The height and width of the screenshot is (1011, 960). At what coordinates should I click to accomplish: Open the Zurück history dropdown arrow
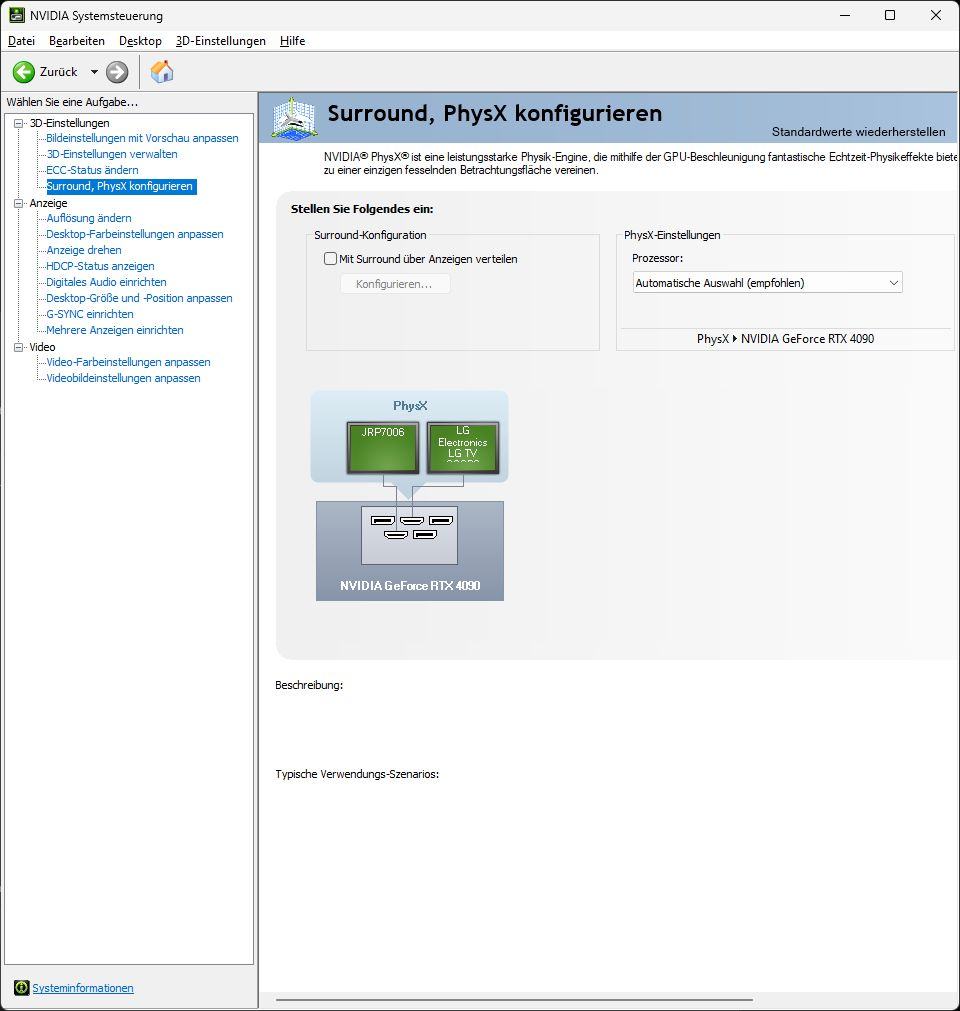[x=94, y=72]
